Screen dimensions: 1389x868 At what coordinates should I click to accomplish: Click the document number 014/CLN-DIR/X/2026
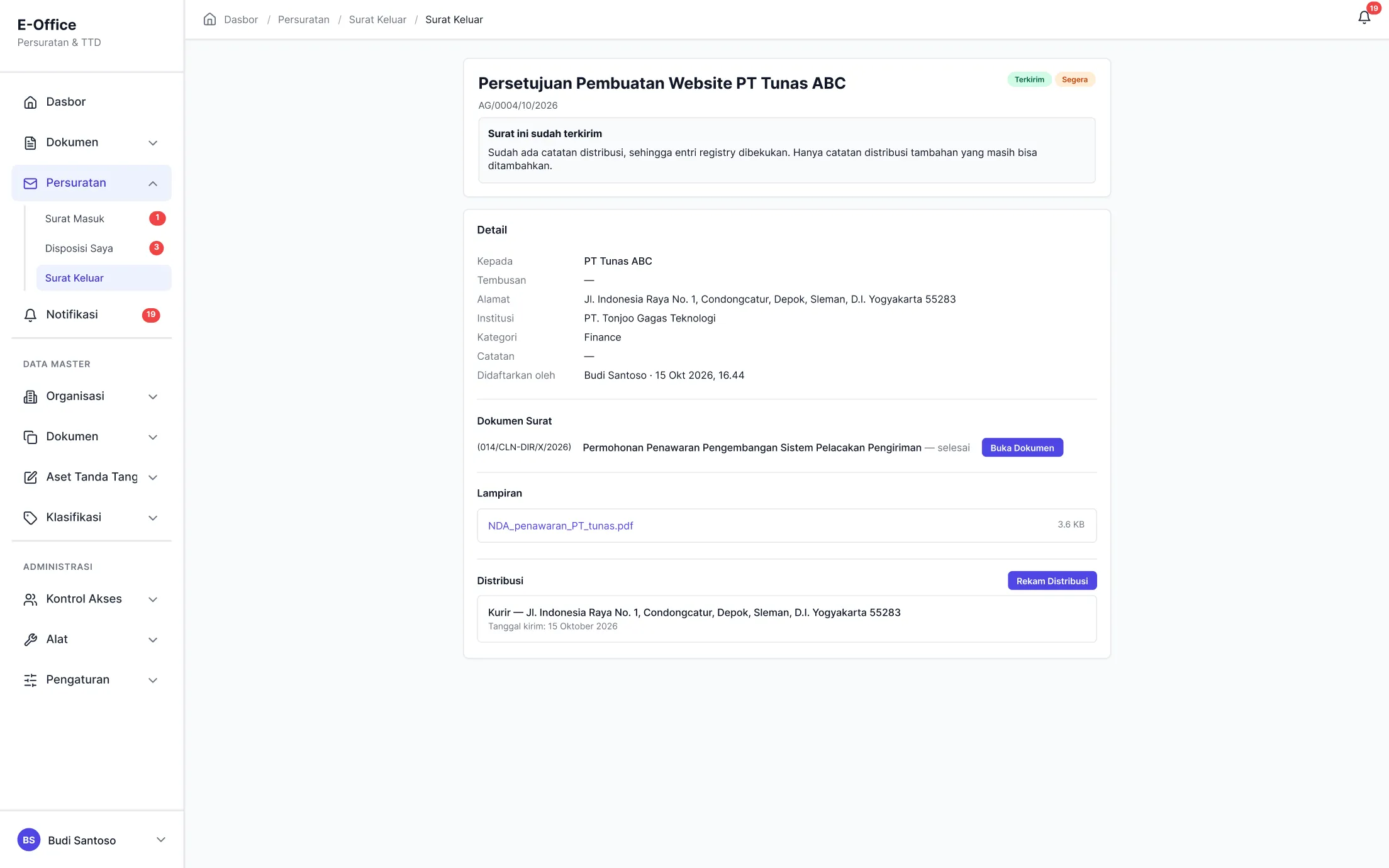[524, 447]
